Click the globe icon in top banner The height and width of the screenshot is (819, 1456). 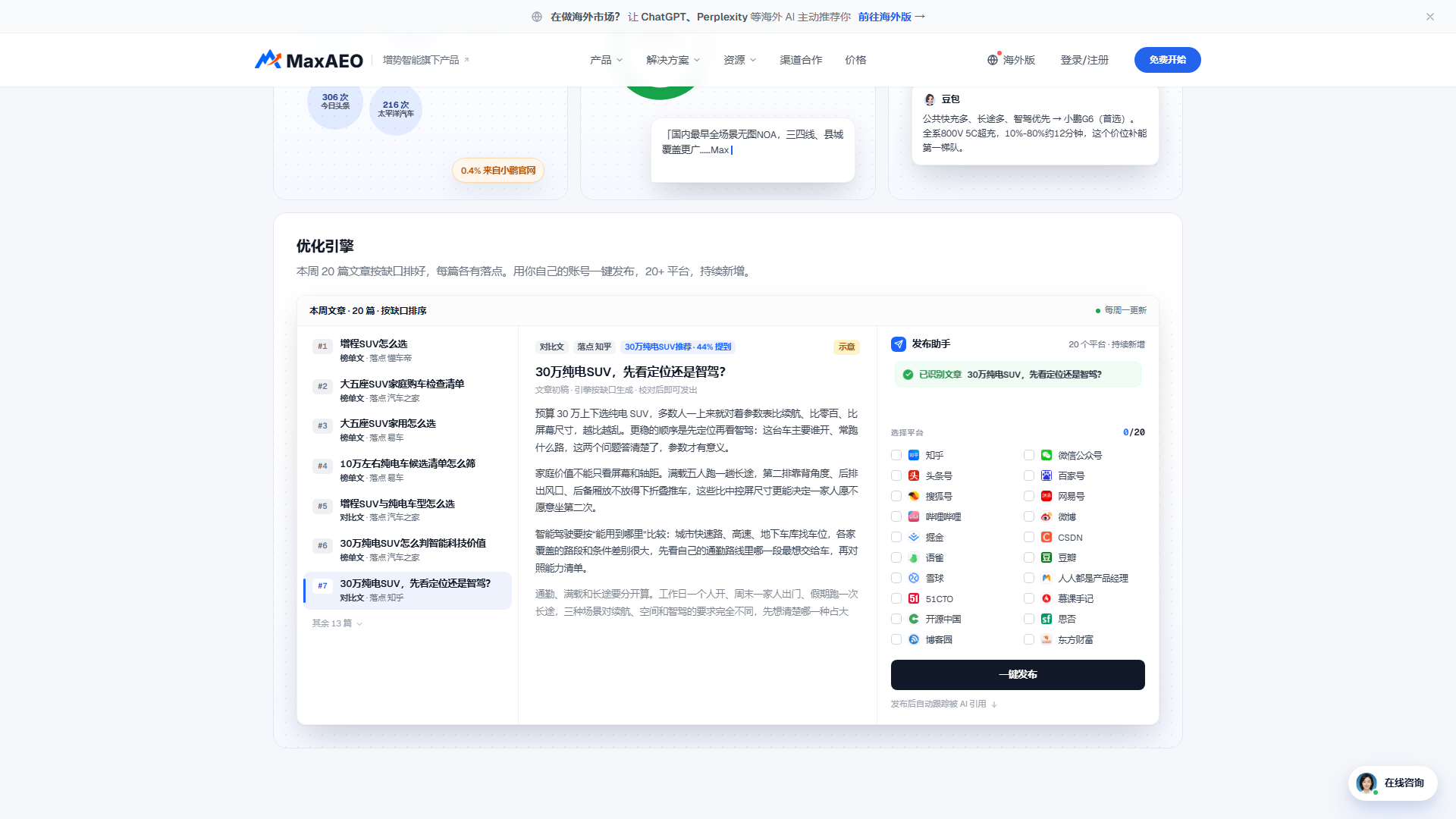[x=537, y=17]
